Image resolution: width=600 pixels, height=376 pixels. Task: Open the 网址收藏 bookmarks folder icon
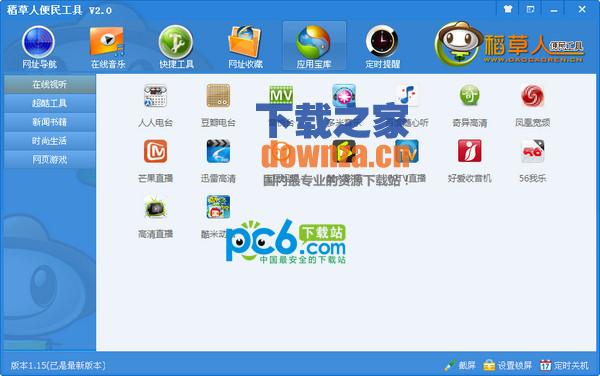click(245, 42)
